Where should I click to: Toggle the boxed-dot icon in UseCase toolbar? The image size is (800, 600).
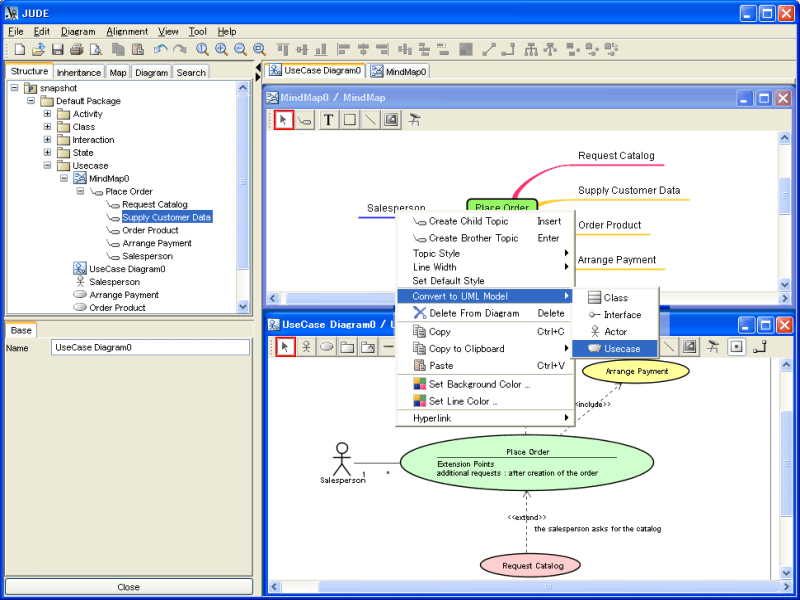click(x=736, y=347)
